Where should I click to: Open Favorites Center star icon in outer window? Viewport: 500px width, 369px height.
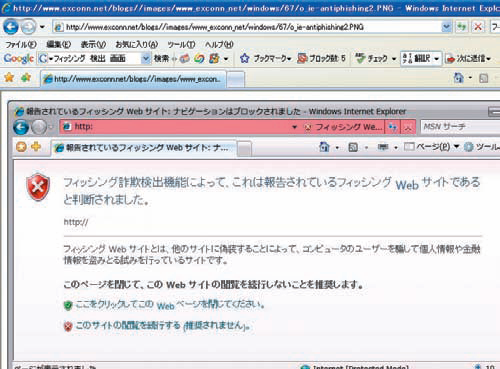9,78
